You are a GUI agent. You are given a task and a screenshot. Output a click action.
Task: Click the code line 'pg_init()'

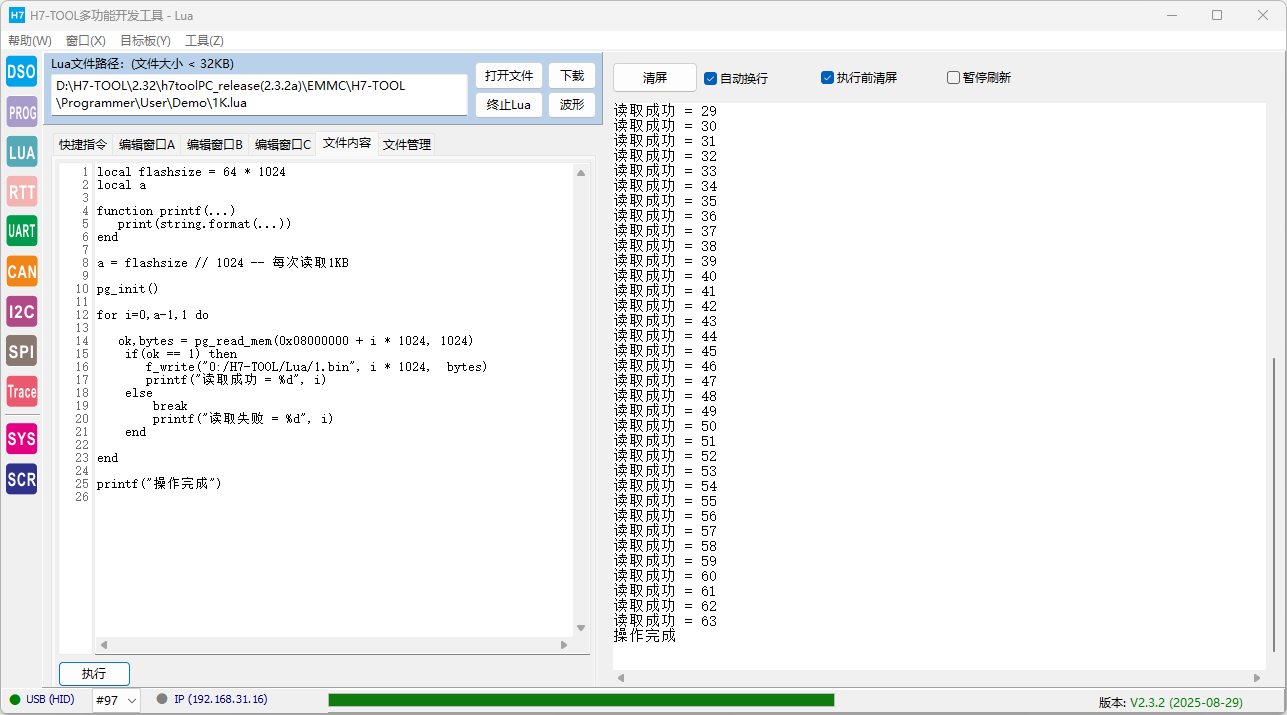tap(128, 289)
